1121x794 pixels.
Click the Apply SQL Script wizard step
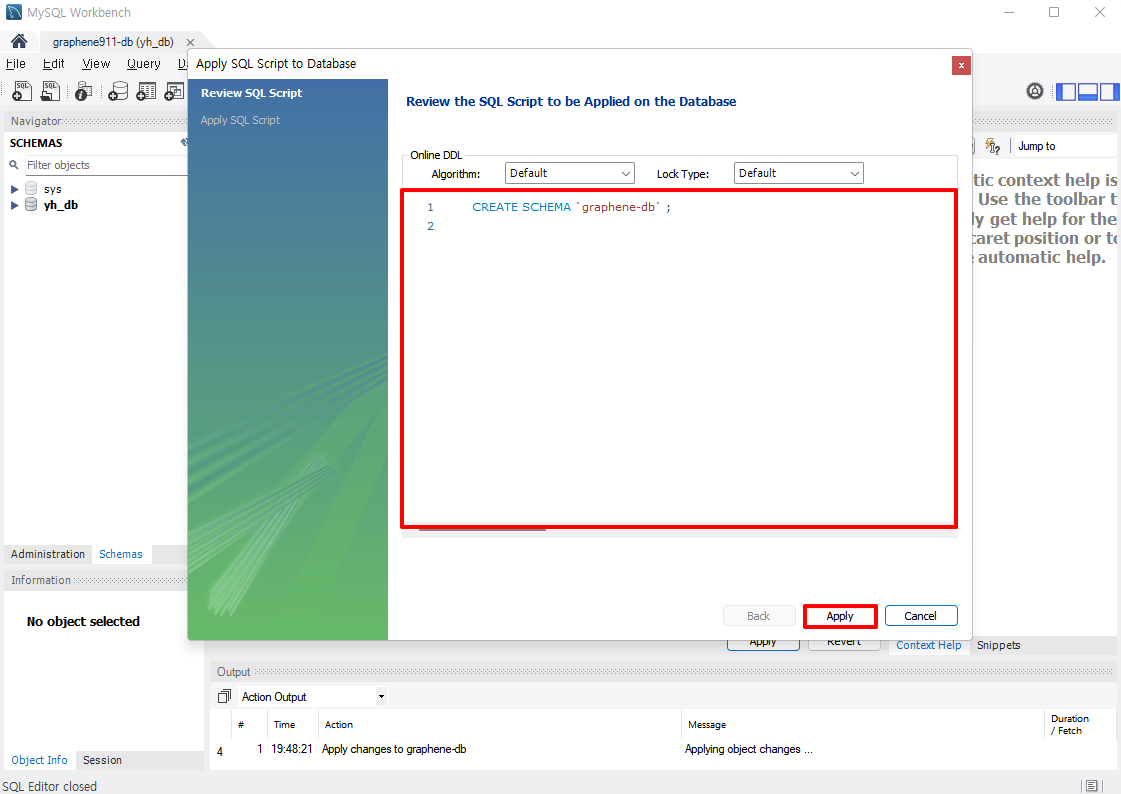(240, 120)
